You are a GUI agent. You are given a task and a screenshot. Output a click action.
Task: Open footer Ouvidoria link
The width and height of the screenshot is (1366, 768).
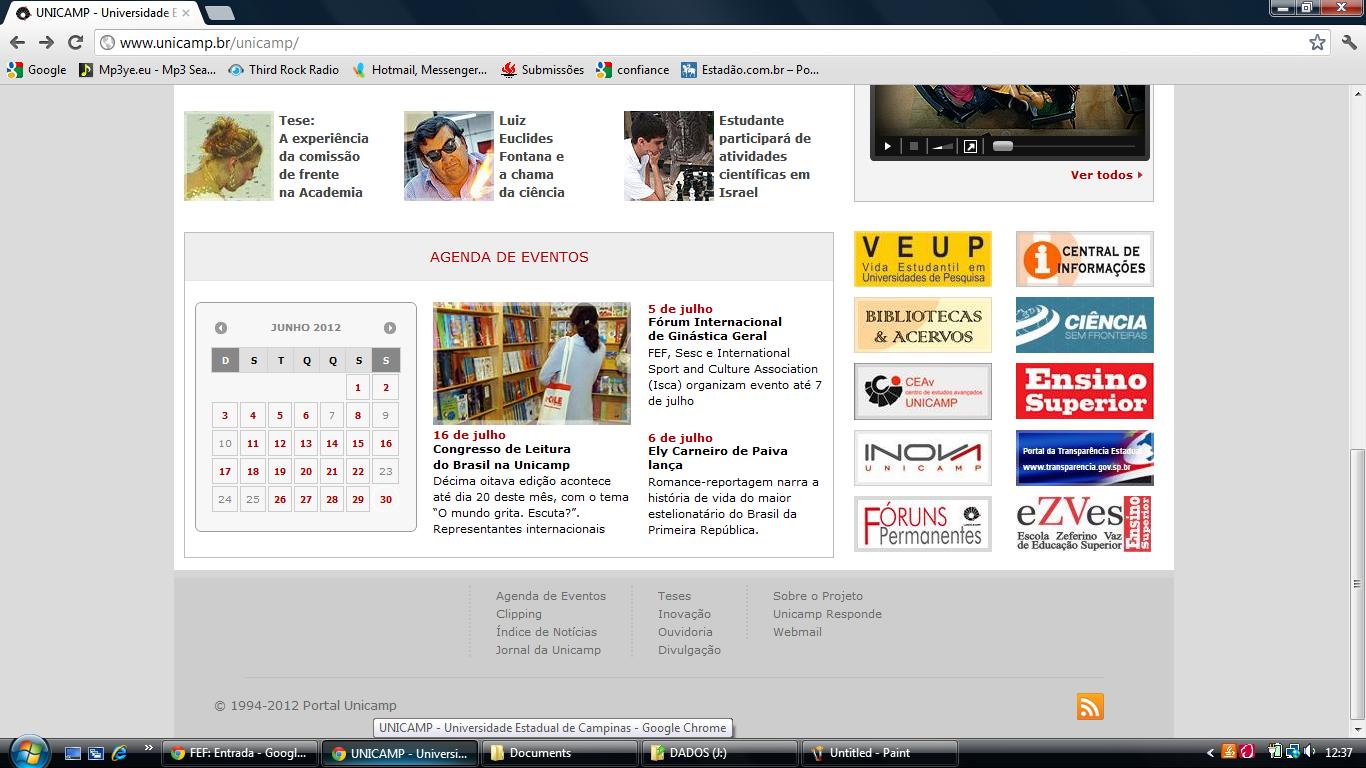(685, 632)
